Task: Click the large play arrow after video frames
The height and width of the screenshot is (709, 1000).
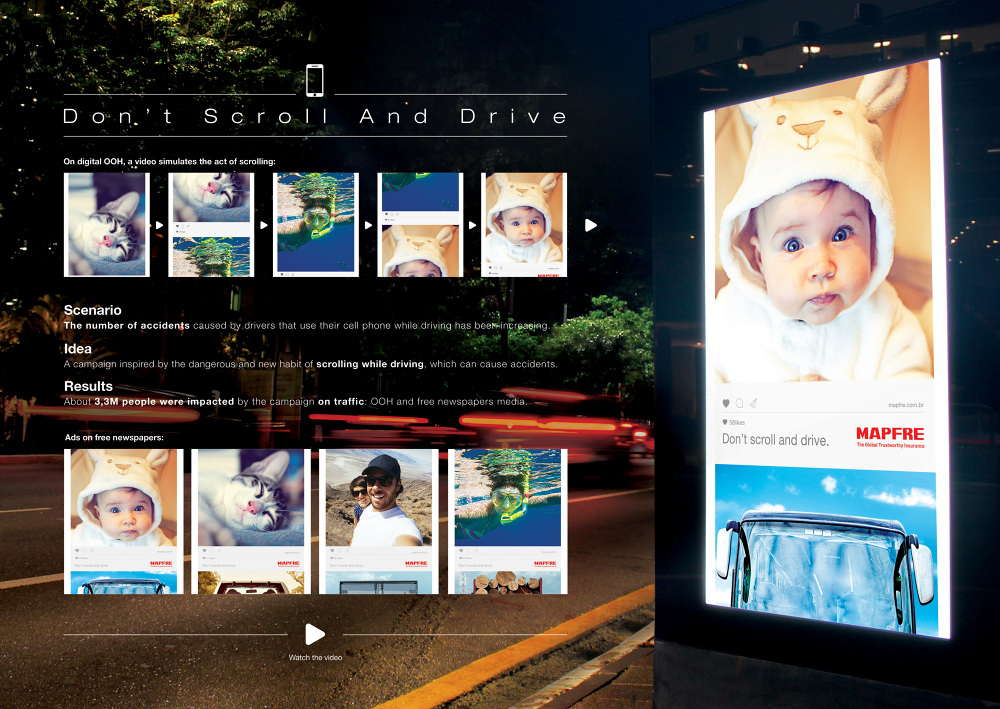Action: 591,225
